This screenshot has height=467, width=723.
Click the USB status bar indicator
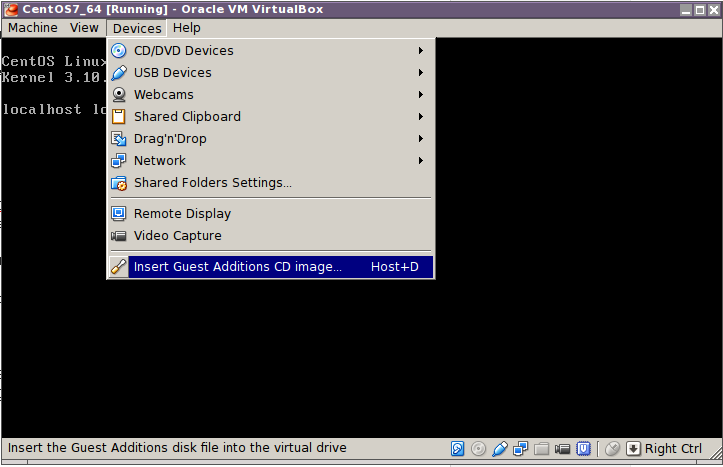500,449
